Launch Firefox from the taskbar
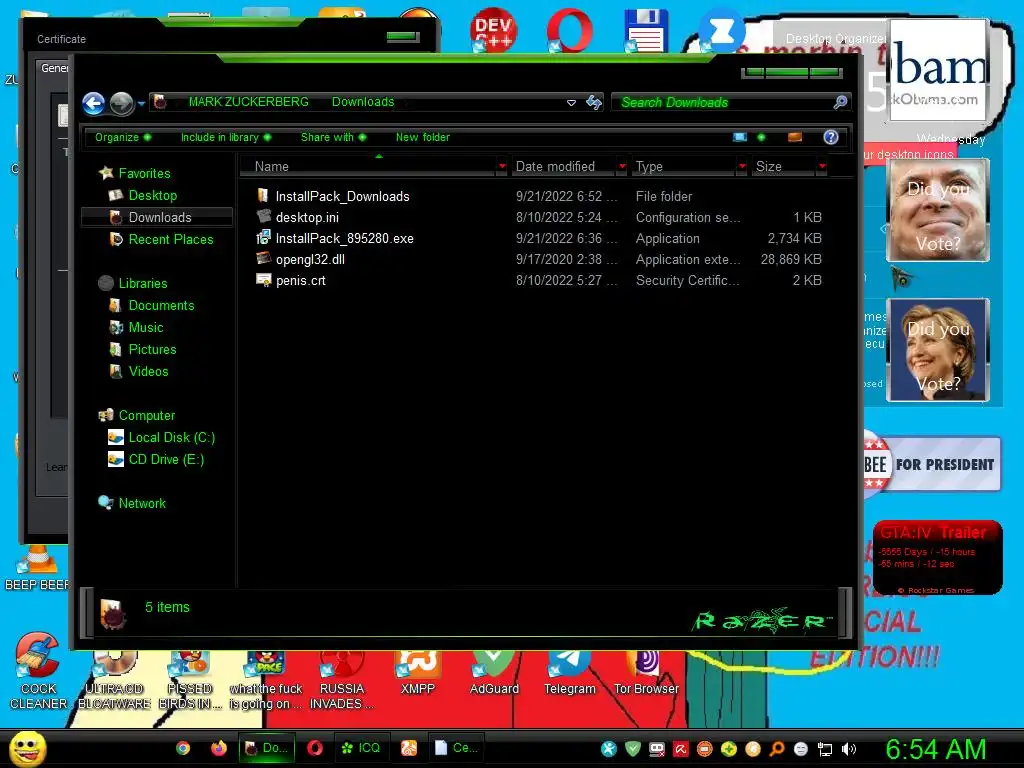The height and width of the screenshot is (768, 1024). pyautogui.click(x=219, y=748)
